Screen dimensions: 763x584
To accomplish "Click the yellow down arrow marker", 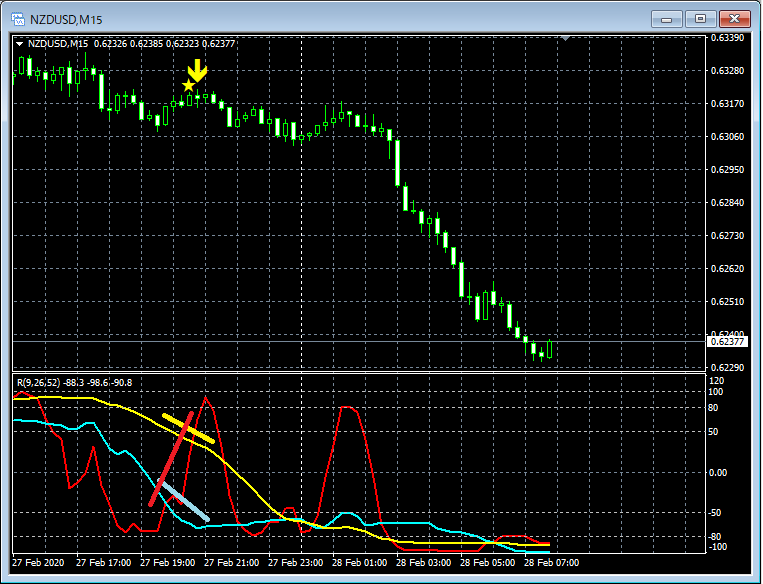I will click(198, 71).
